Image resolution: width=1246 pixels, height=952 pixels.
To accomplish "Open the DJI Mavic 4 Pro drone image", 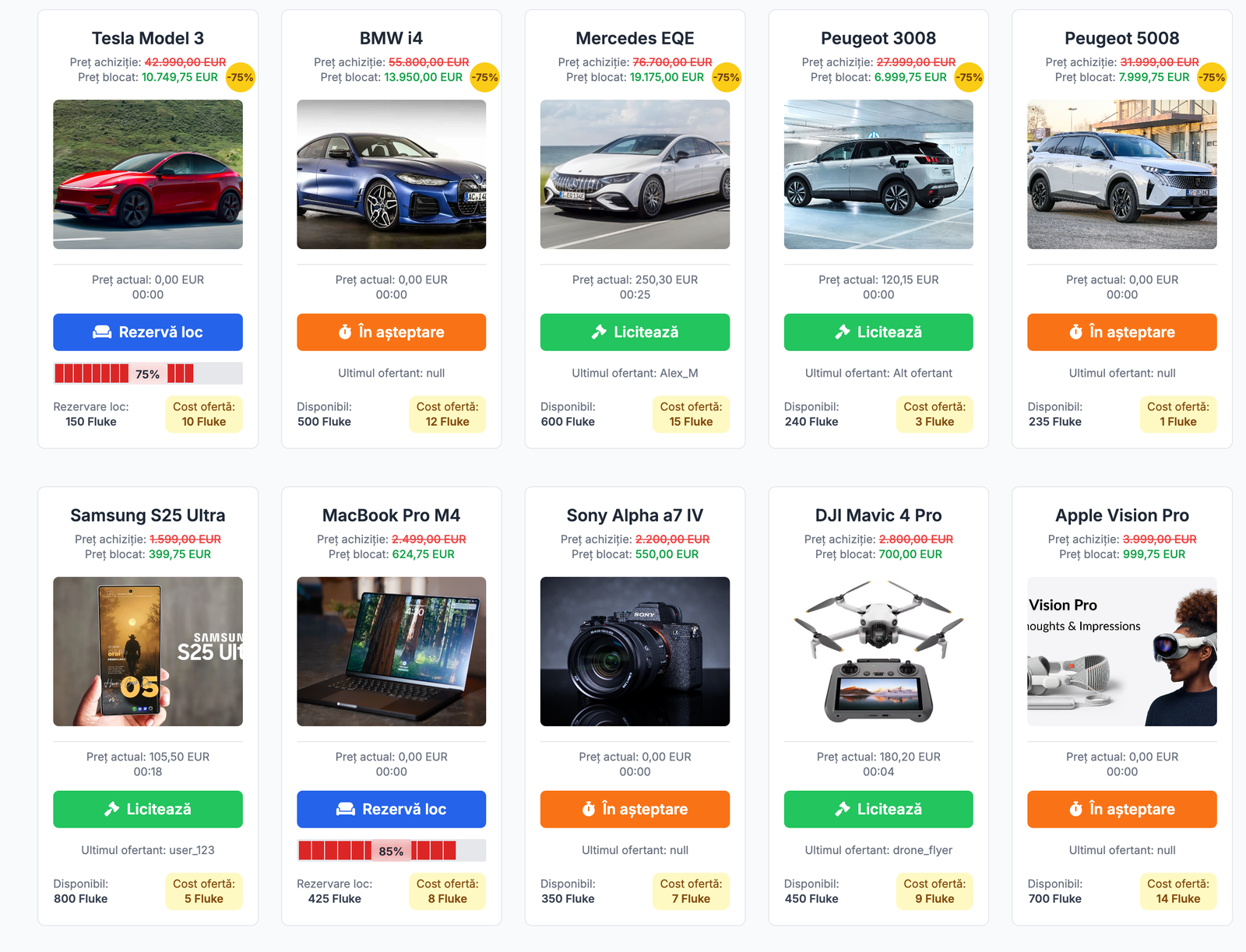I will point(878,652).
